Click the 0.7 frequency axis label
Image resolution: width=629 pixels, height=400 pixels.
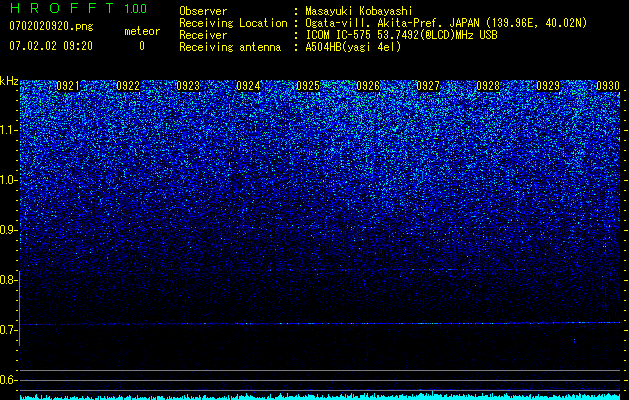click(7, 330)
